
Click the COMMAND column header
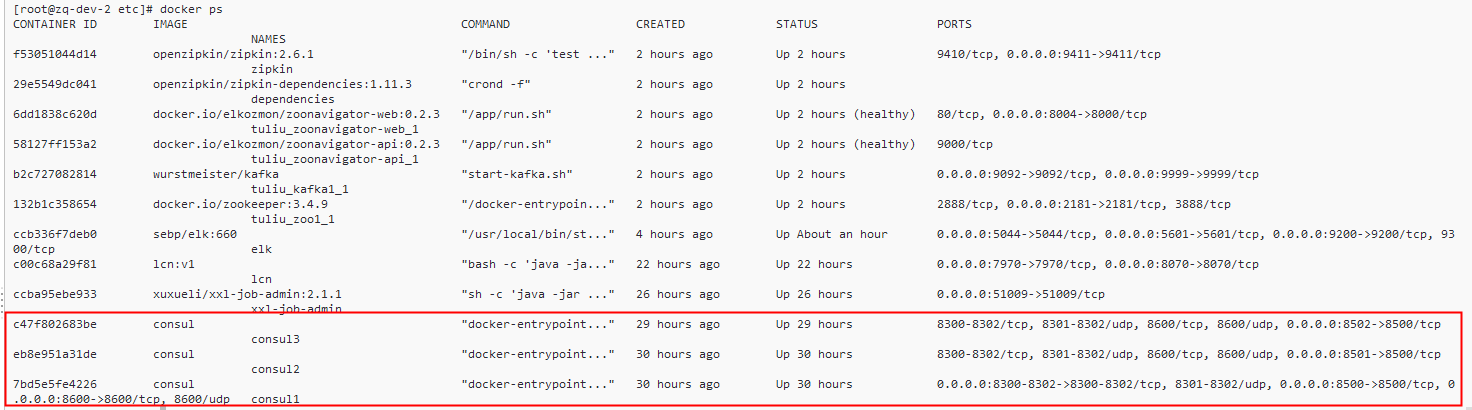tap(485, 24)
